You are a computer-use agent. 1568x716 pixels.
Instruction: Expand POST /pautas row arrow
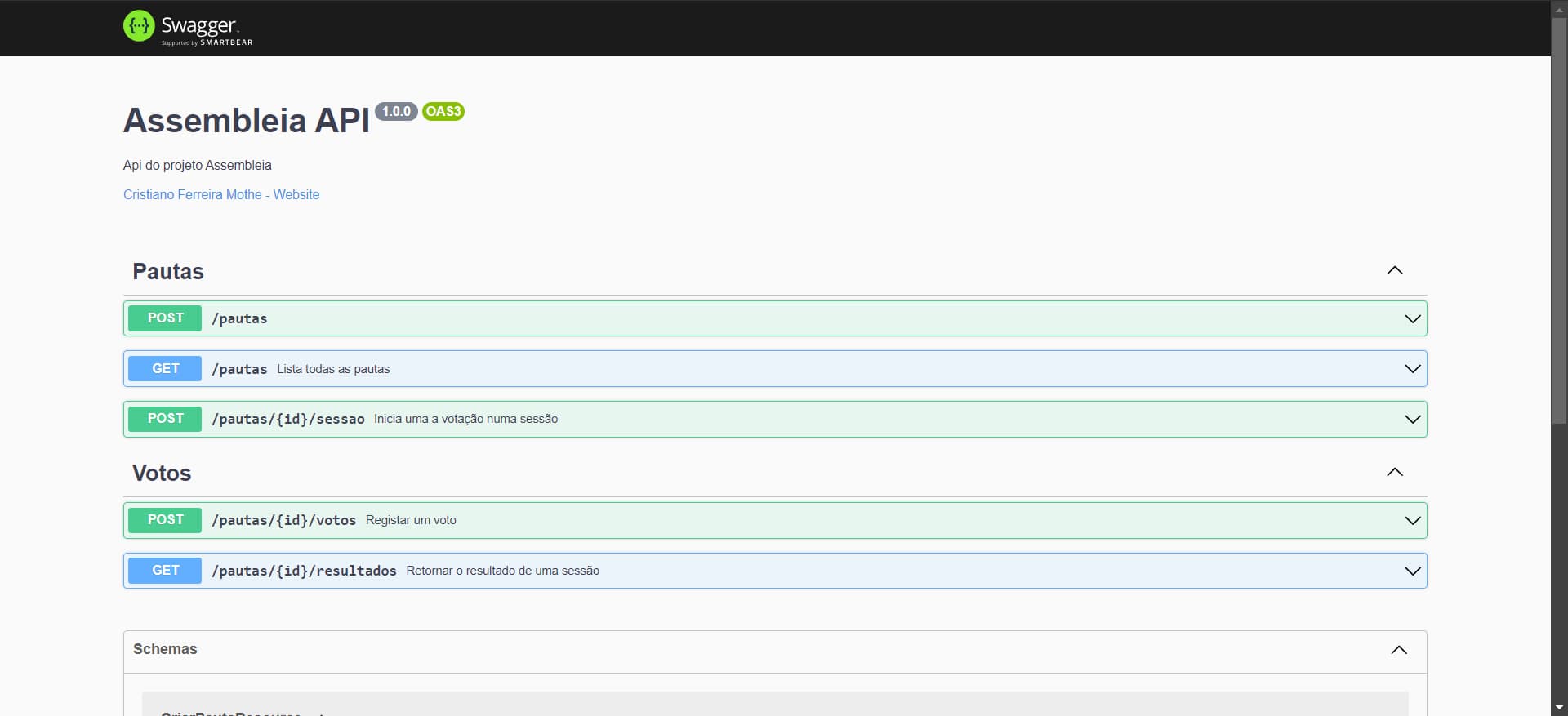(x=1413, y=318)
